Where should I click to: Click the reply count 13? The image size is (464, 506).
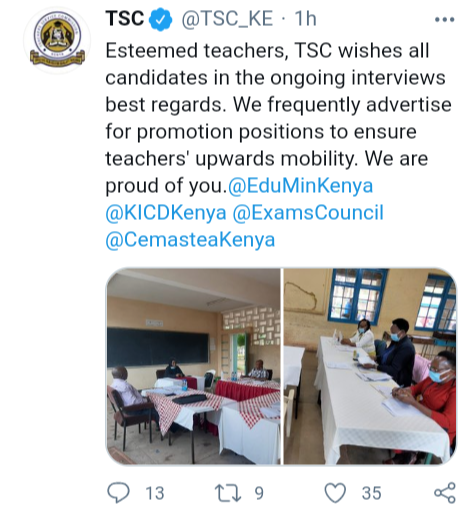click(155, 493)
